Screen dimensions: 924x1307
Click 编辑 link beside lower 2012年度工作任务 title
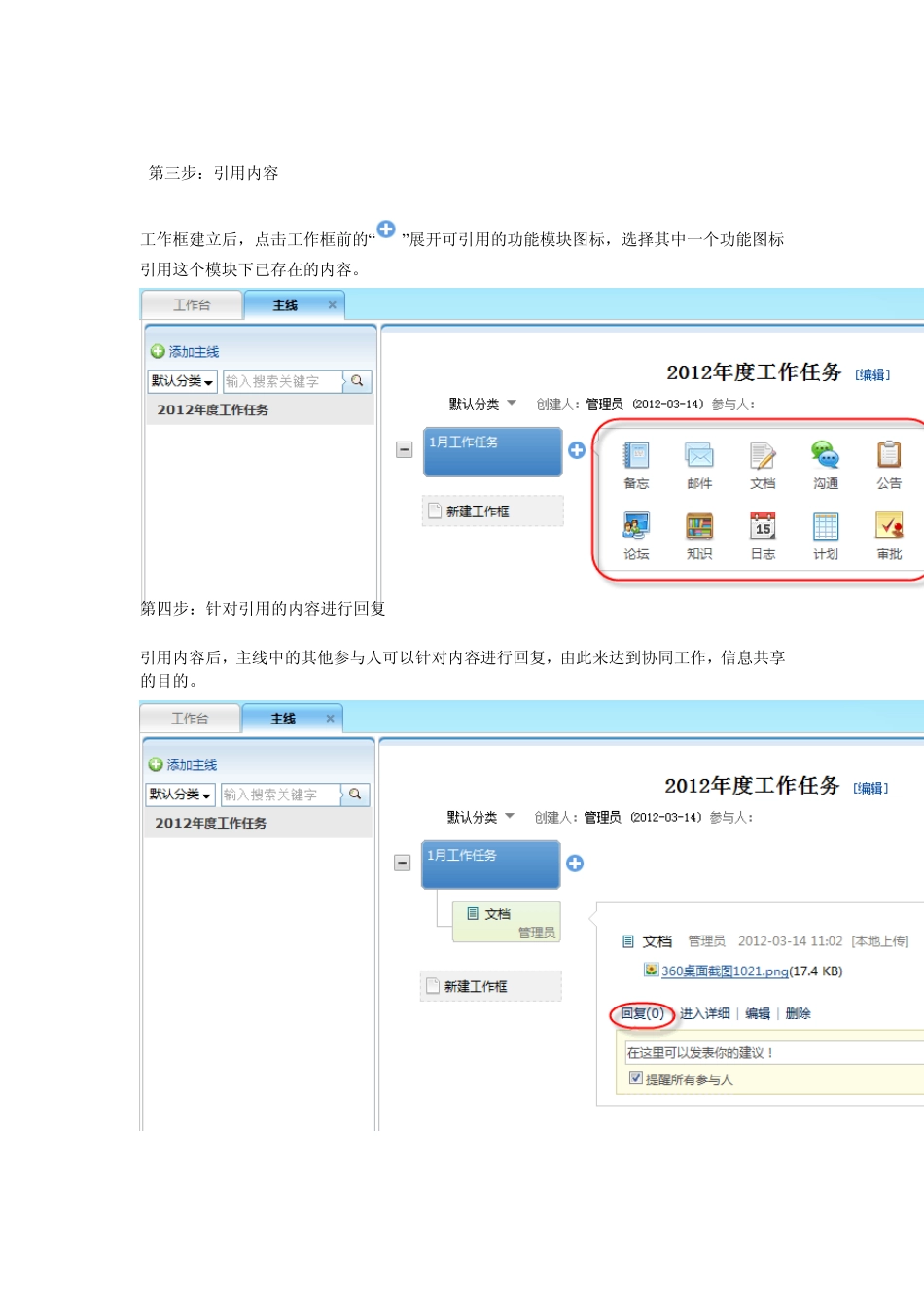pos(871,788)
